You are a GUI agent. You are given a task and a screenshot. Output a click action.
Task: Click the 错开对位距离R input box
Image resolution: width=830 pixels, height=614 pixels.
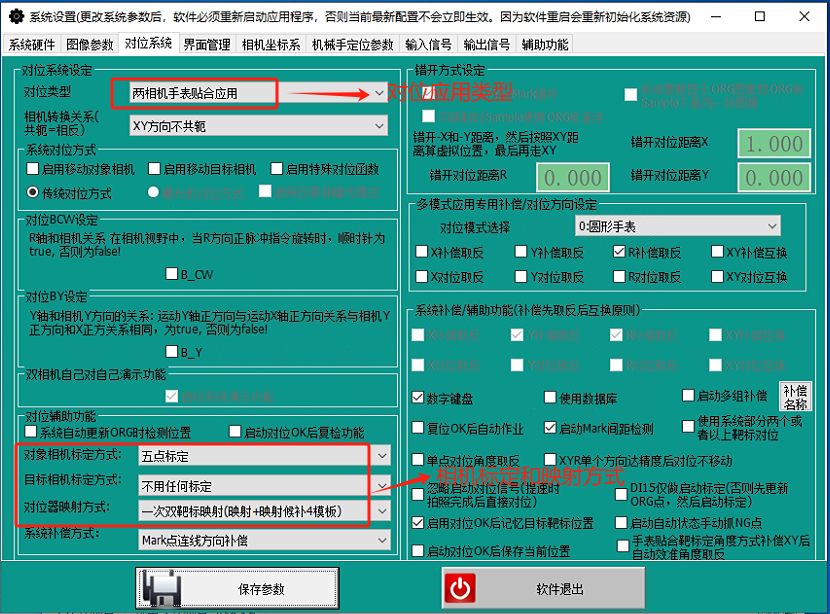pyautogui.click(x=573, y=177)
